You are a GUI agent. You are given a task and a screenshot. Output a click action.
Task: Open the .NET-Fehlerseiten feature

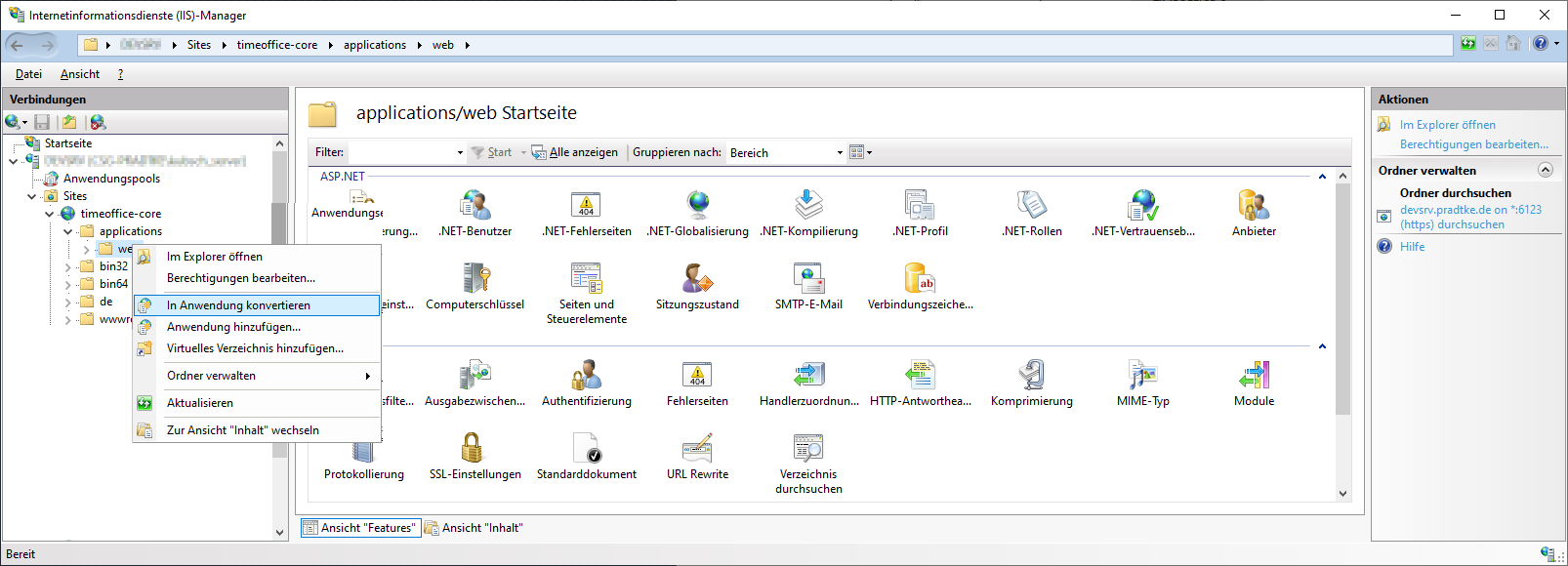[x=586, y=214]
